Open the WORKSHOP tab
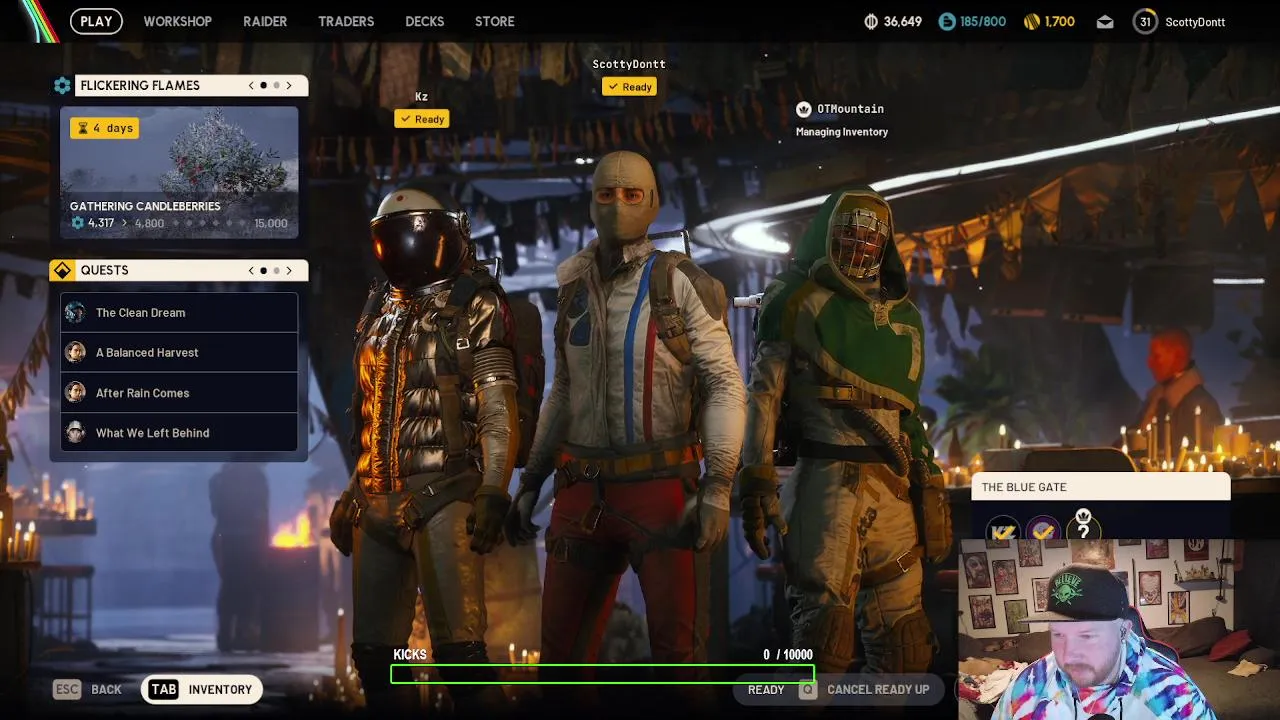The height and width of the screenshot is (720, 1280). click(x=177, y=21)
